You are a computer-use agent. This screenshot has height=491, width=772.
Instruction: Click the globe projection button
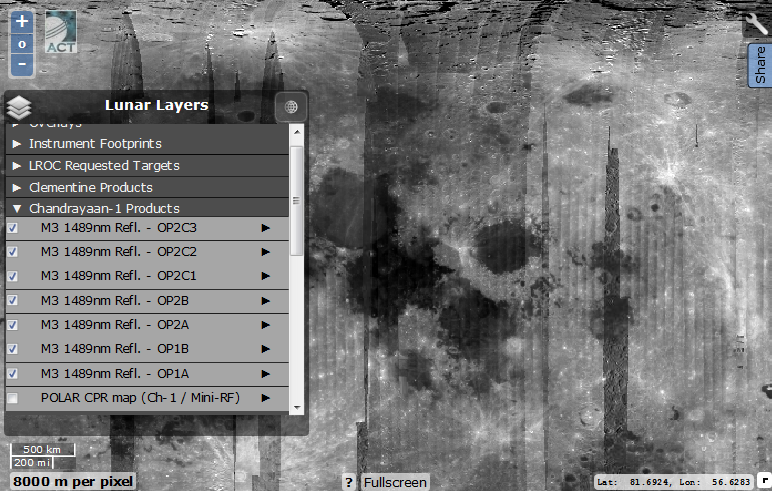click(291, 107)
